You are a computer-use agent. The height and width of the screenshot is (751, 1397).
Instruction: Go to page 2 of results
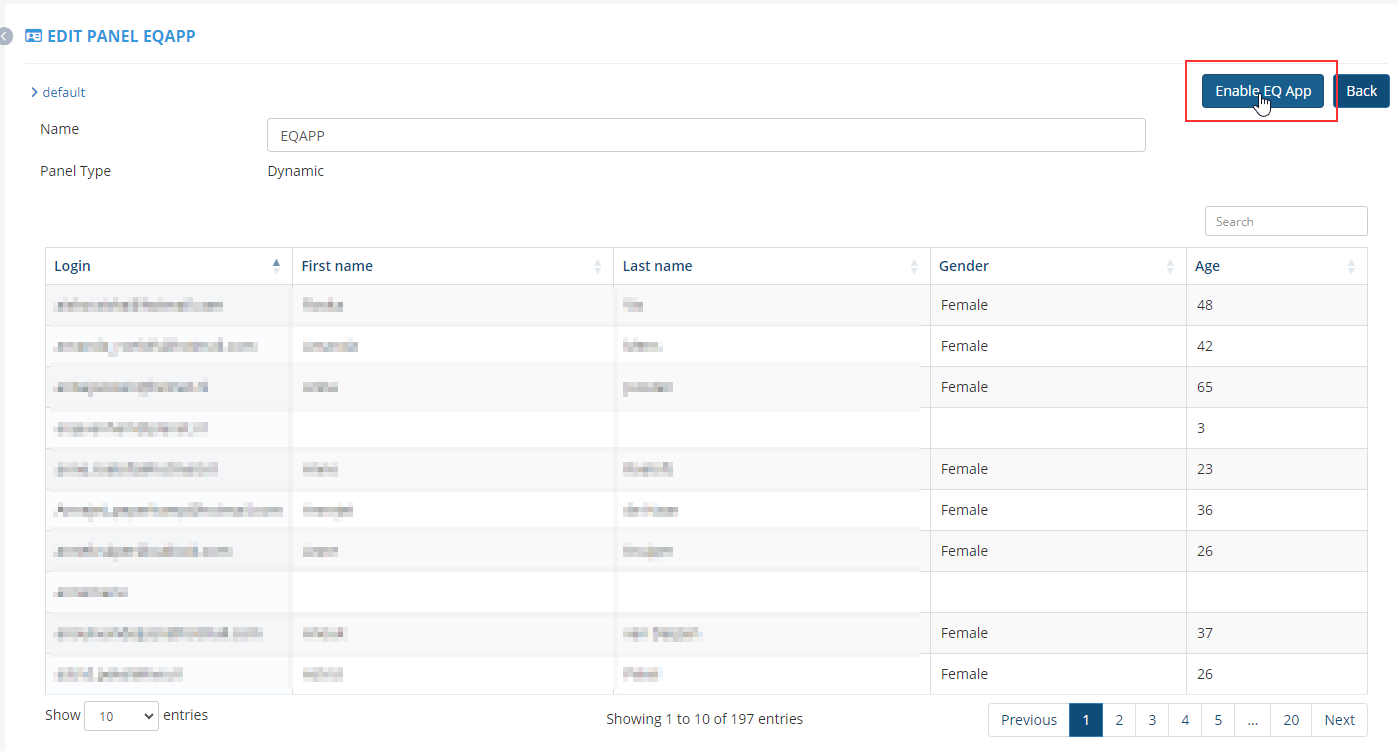(1119, 720)
